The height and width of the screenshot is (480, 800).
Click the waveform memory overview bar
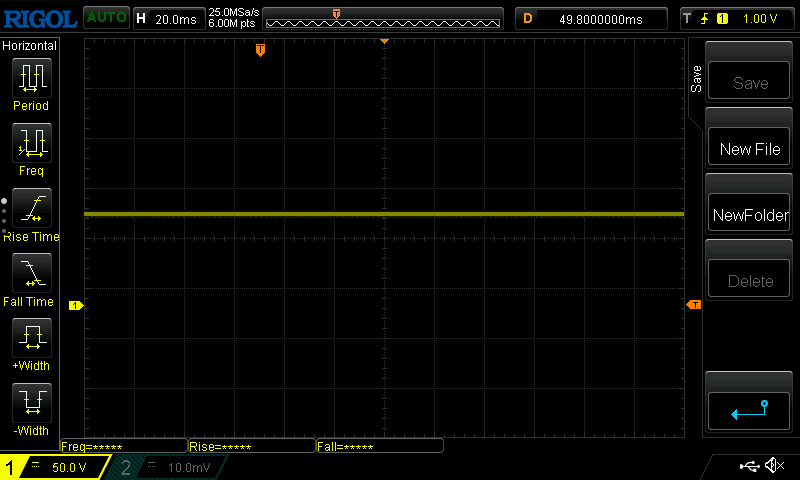click(383, 19)
